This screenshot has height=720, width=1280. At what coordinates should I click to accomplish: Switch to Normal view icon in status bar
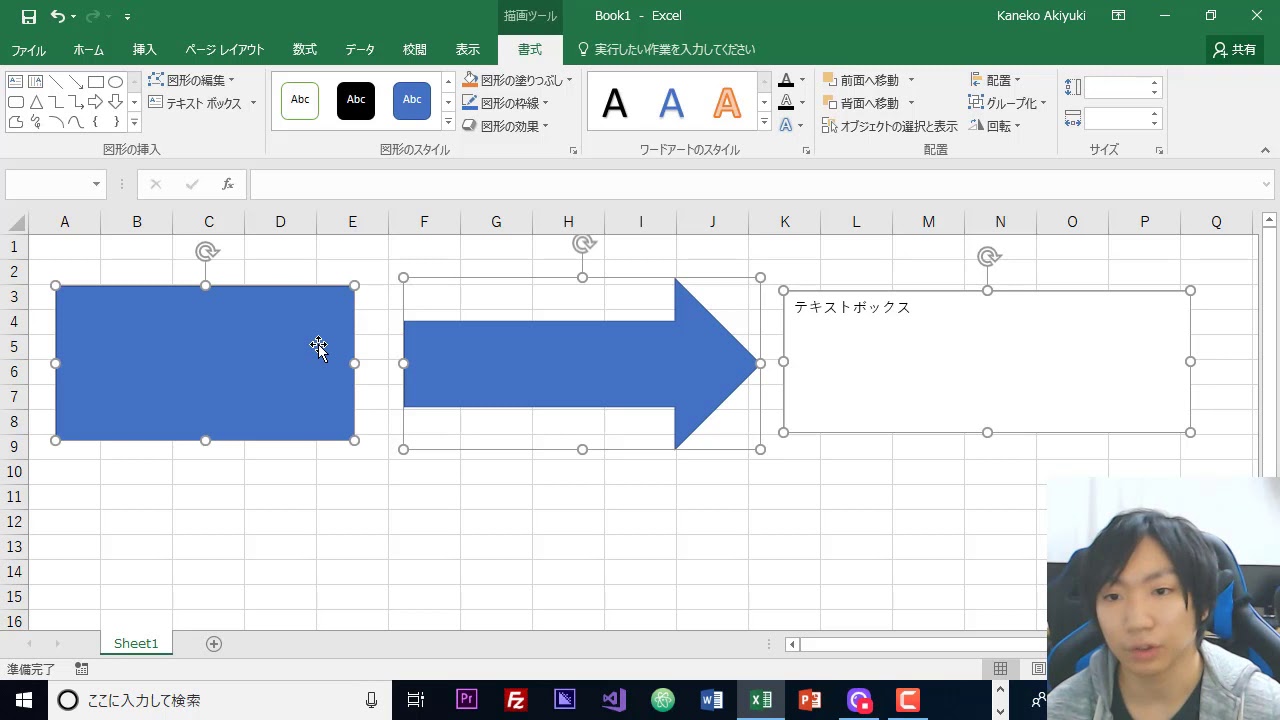click(x=1000, y=669)
